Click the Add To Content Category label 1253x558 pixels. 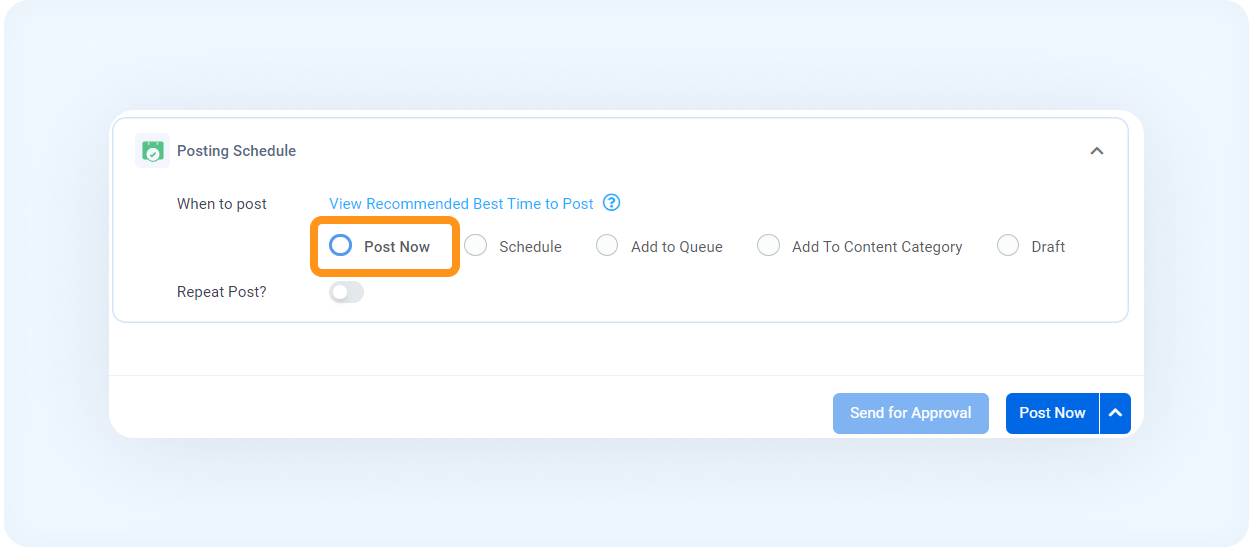(877, 247)
